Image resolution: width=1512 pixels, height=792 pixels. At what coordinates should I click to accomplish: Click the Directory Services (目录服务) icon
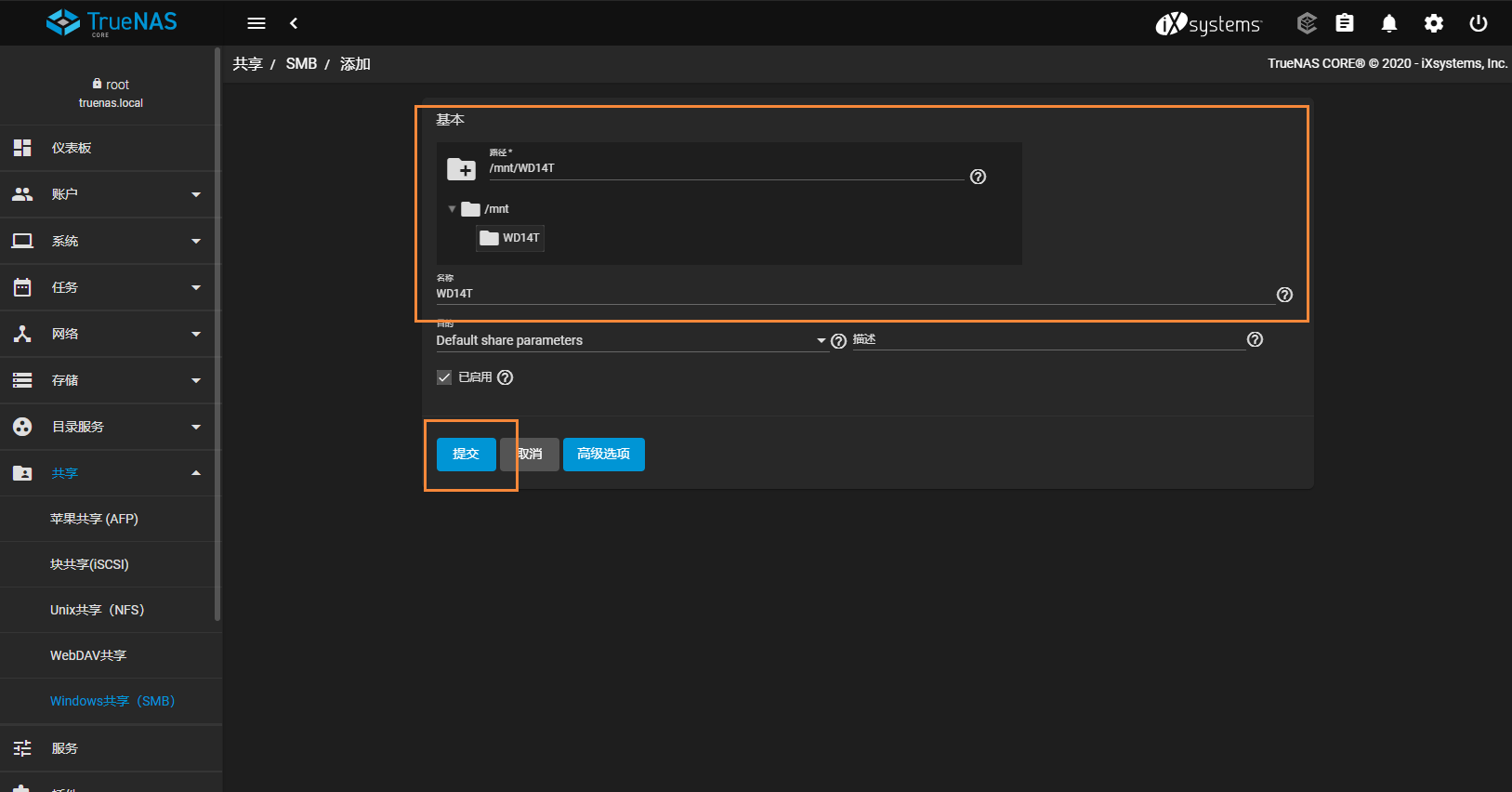pyautogui.click(x=22, y=427)
